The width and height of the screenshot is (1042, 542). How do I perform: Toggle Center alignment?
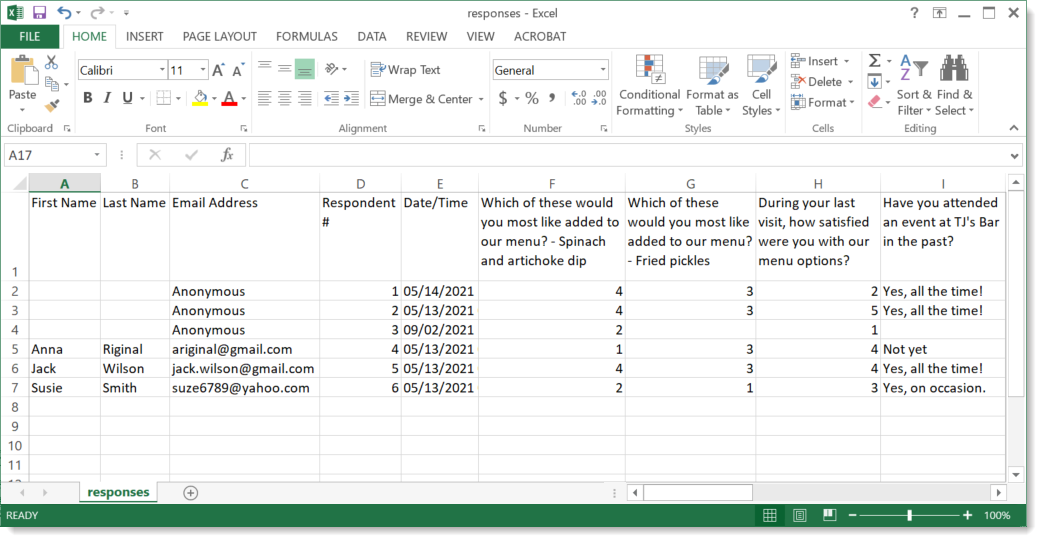[x=284, y=98]
